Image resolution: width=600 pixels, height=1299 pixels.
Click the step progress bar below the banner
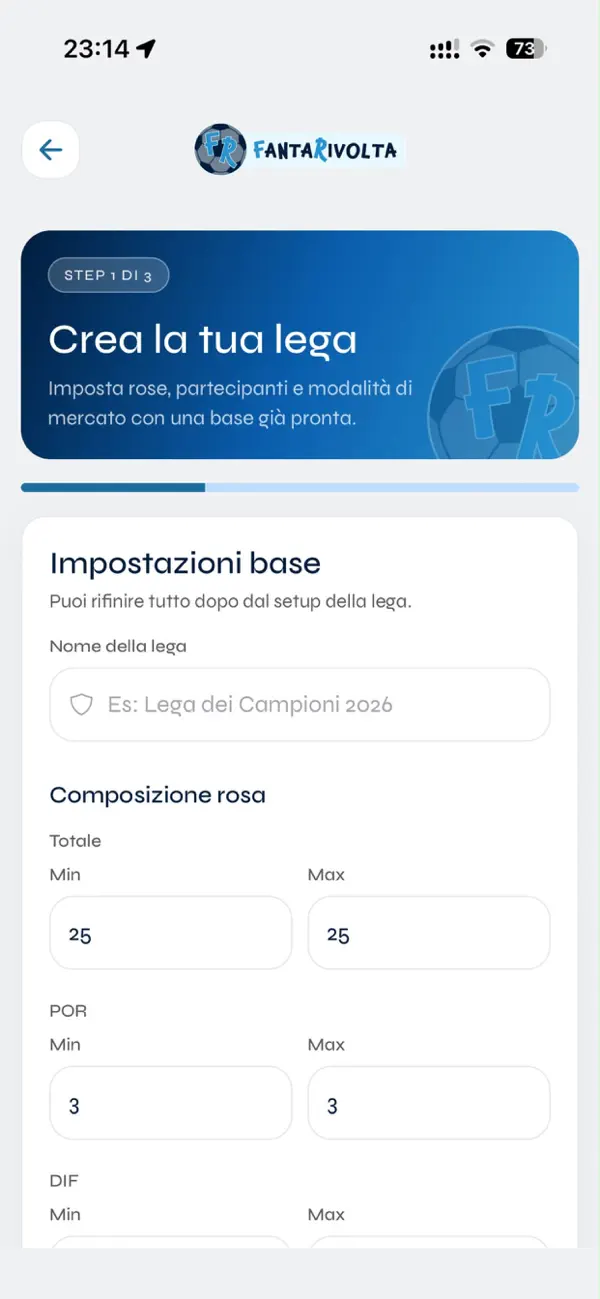click(300, 488)
